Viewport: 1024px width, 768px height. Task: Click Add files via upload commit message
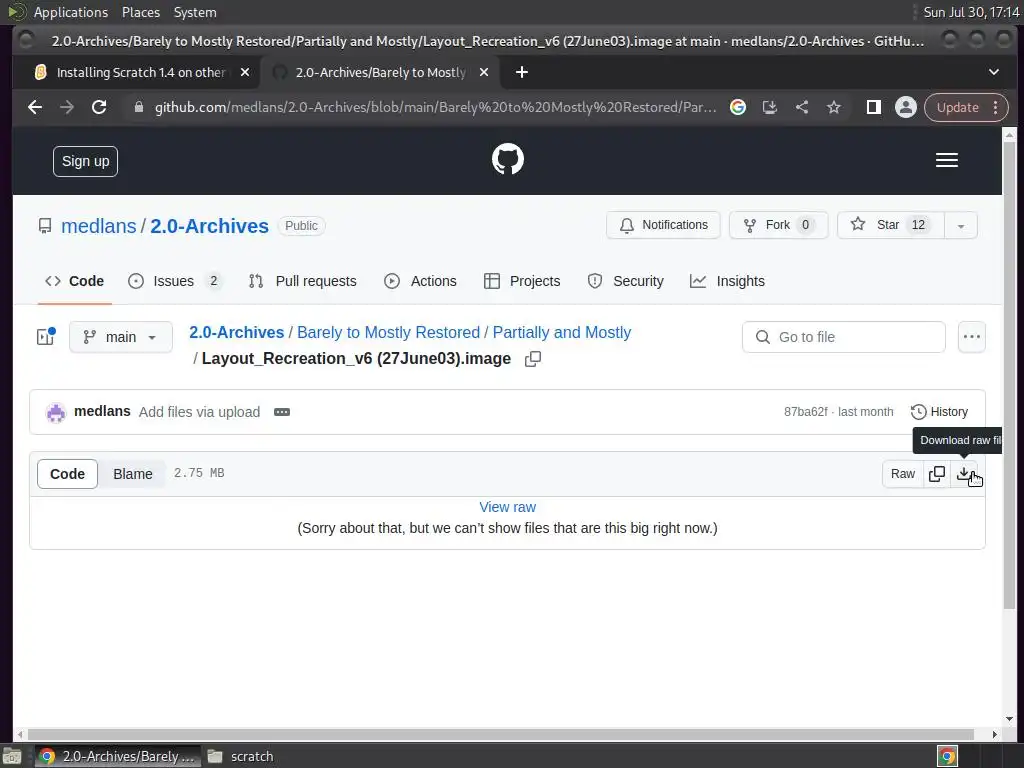199,412
